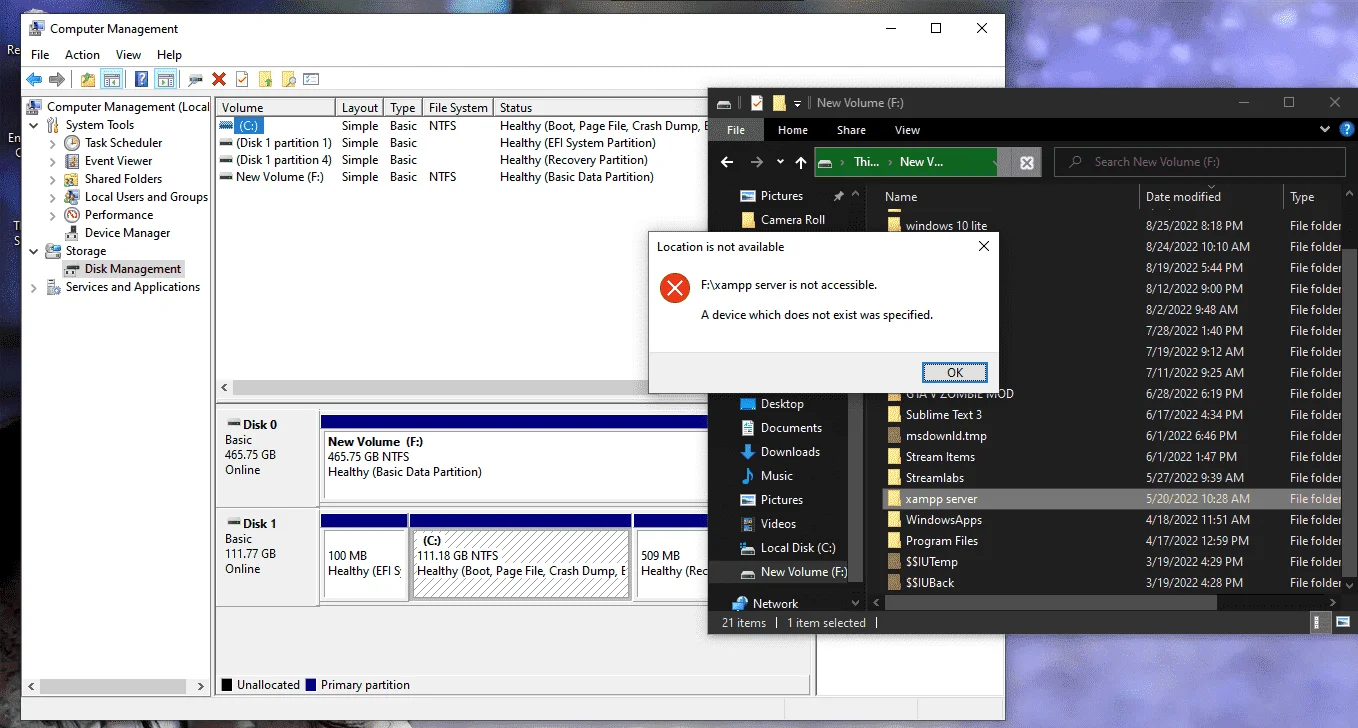Click the blue Back arrow in Computer Management toolbar

click(34, 80)
